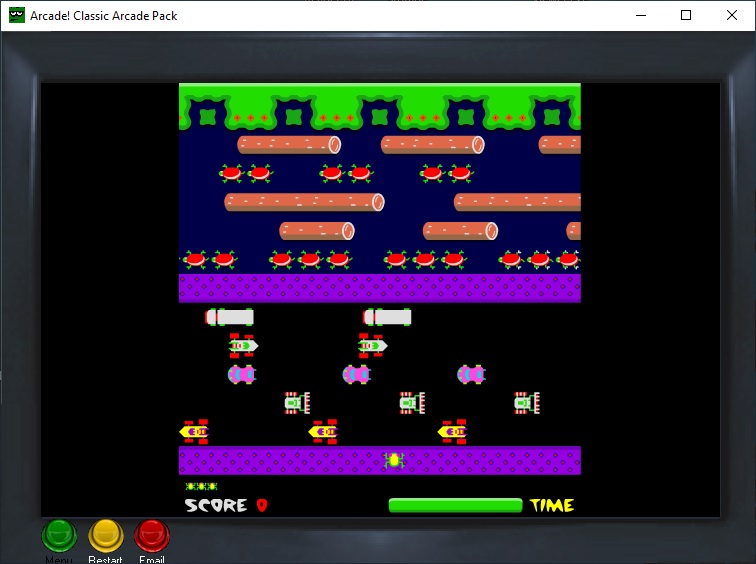Click the red score value 0
Image resolution: width=756 pixels, height=564 pixels.
[x=262, y=505]
